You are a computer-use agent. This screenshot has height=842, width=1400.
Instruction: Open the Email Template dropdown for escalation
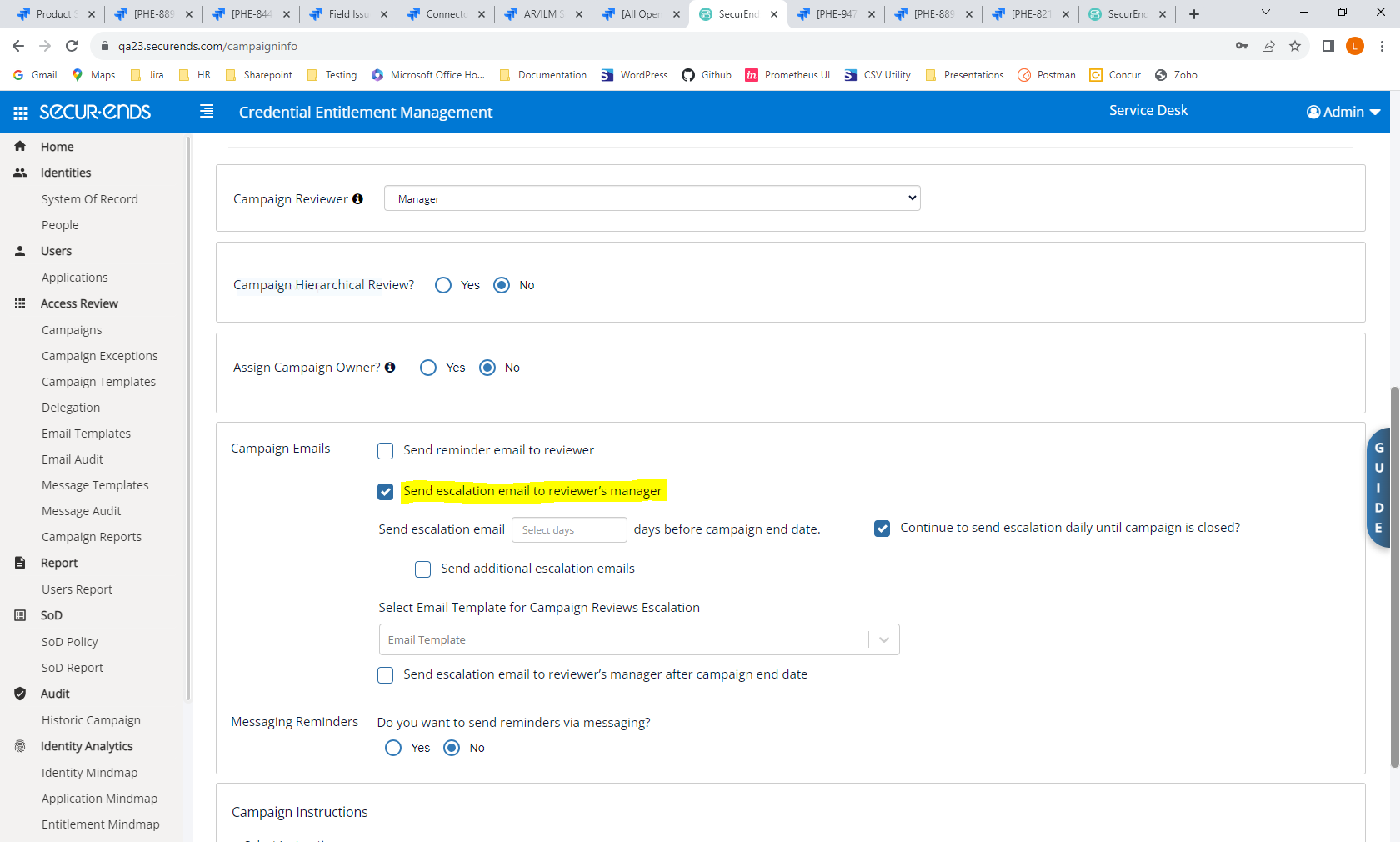[882, 639]
